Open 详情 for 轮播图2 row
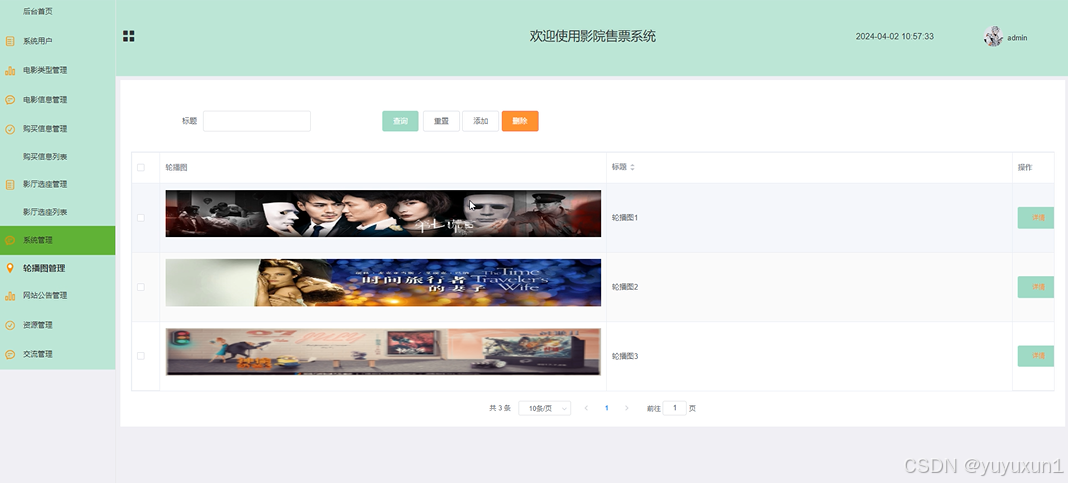 tap(1036, 287)
